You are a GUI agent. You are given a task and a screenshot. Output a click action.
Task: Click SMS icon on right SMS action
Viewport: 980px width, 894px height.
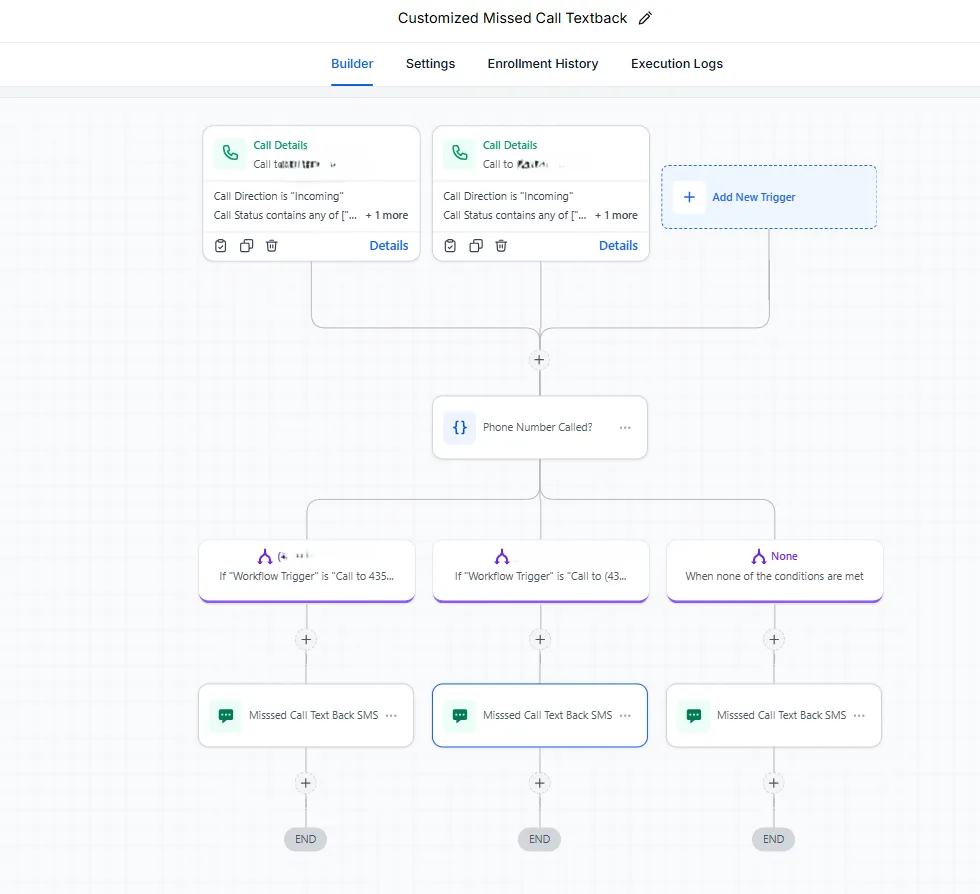point(694,715)
